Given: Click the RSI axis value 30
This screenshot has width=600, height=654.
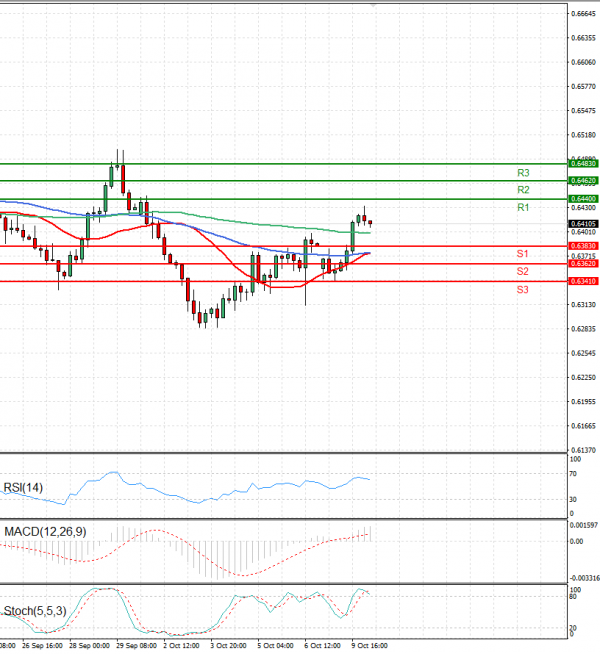Looking at the screenshot, I should pos(573,499).
